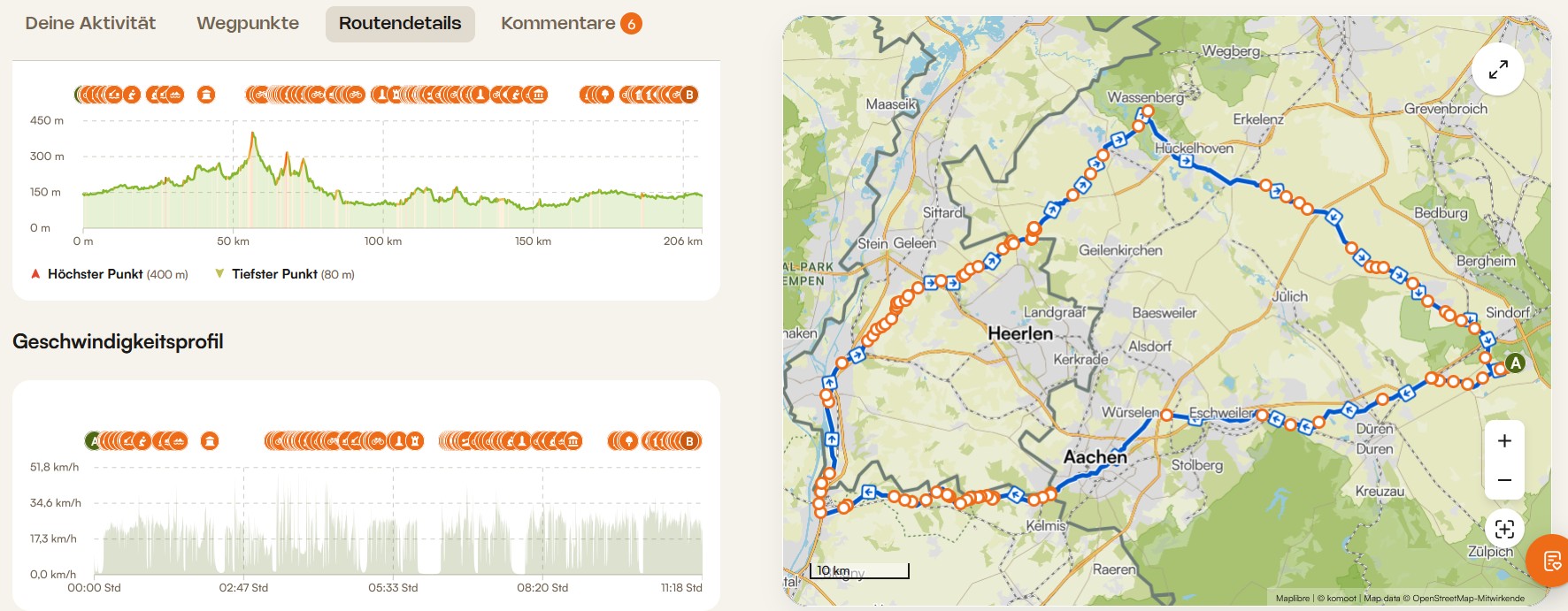Switch to the Wegpunkte tab
The width and height of the screenshot is (1568, 611).
point(248,24)
